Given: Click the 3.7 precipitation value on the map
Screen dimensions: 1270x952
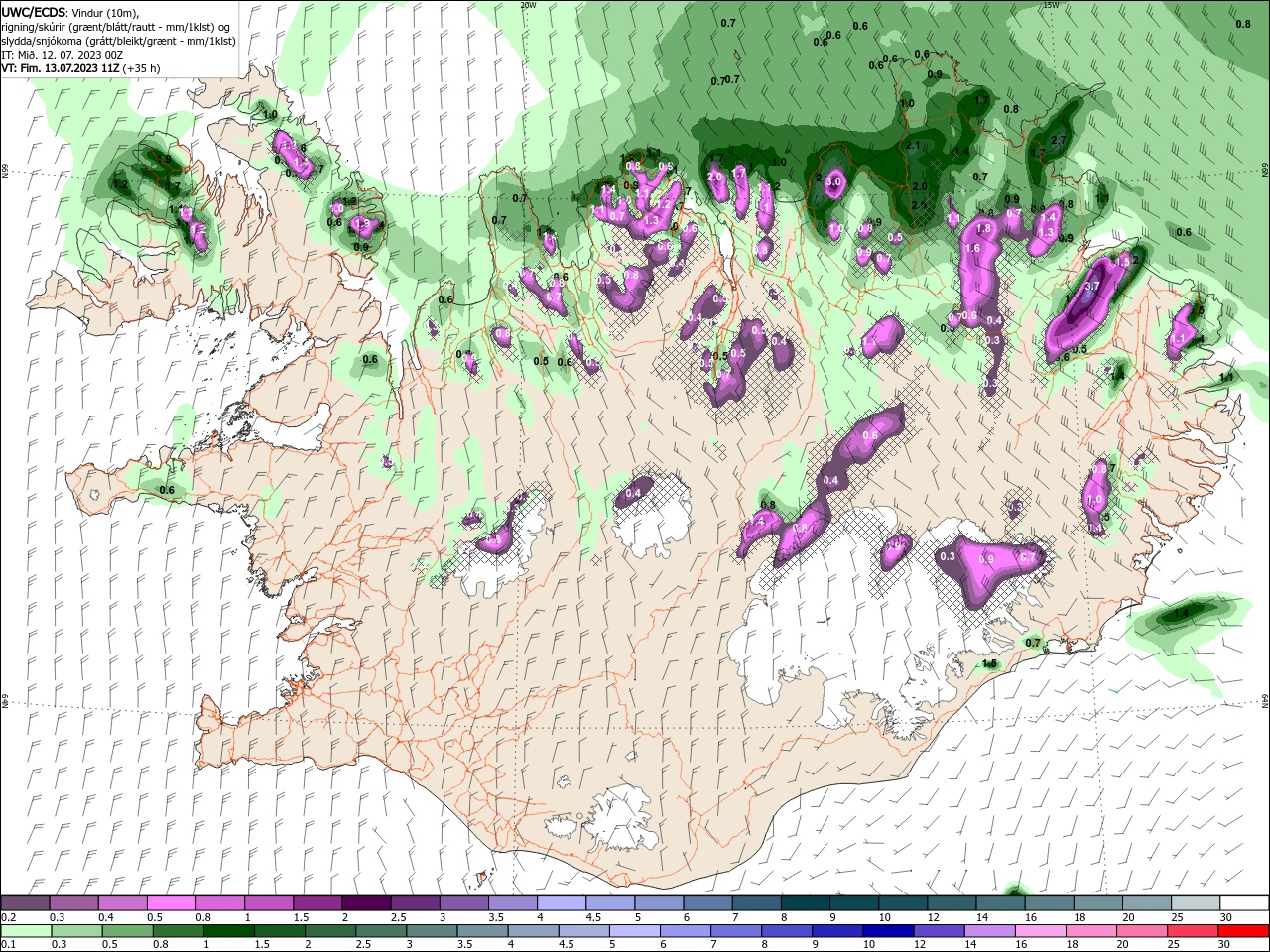Looking at the screenshot, I should tap(1093, 287).
